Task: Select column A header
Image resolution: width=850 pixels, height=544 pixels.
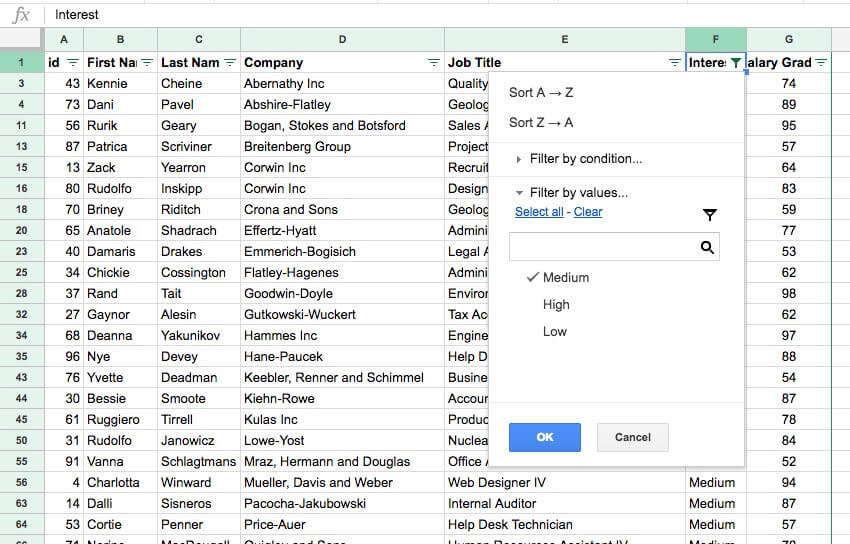Action: pos(64,40)
